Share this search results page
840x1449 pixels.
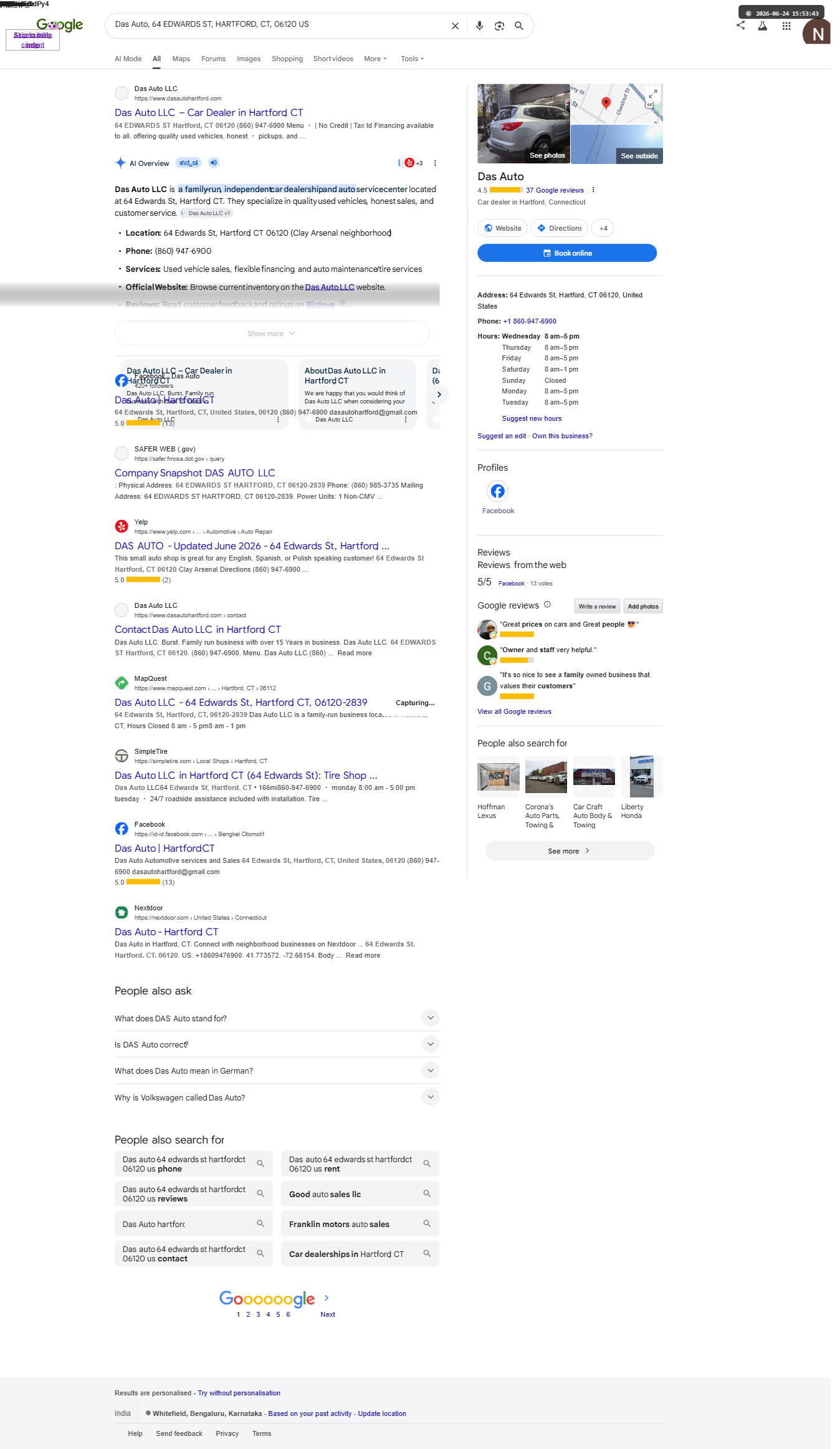[740, 26]
